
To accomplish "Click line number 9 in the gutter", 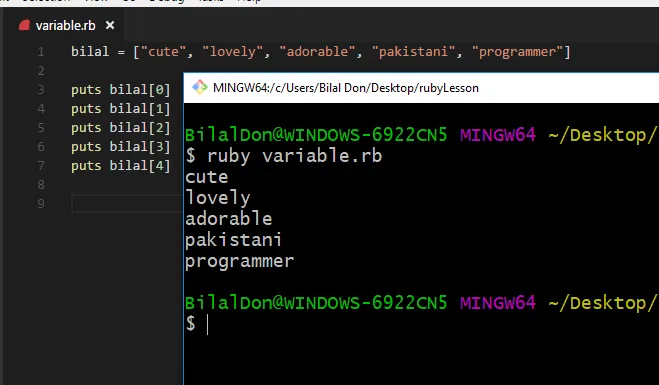I will (x=41, y=203).
